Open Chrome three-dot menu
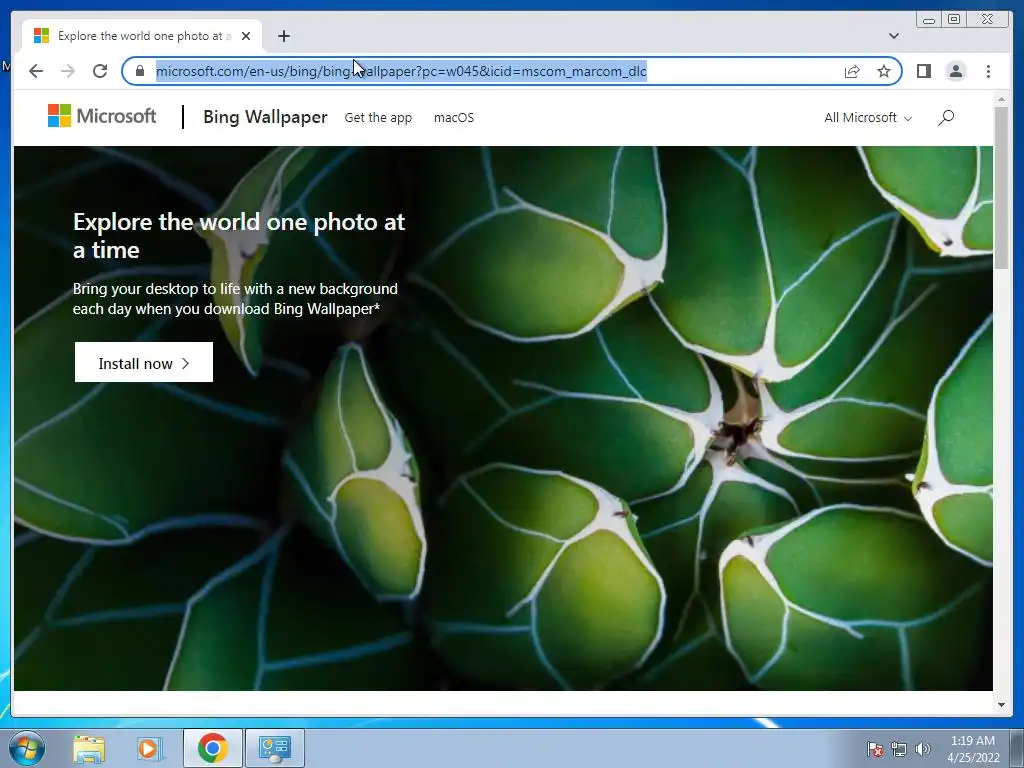 [x=988, y=71]
